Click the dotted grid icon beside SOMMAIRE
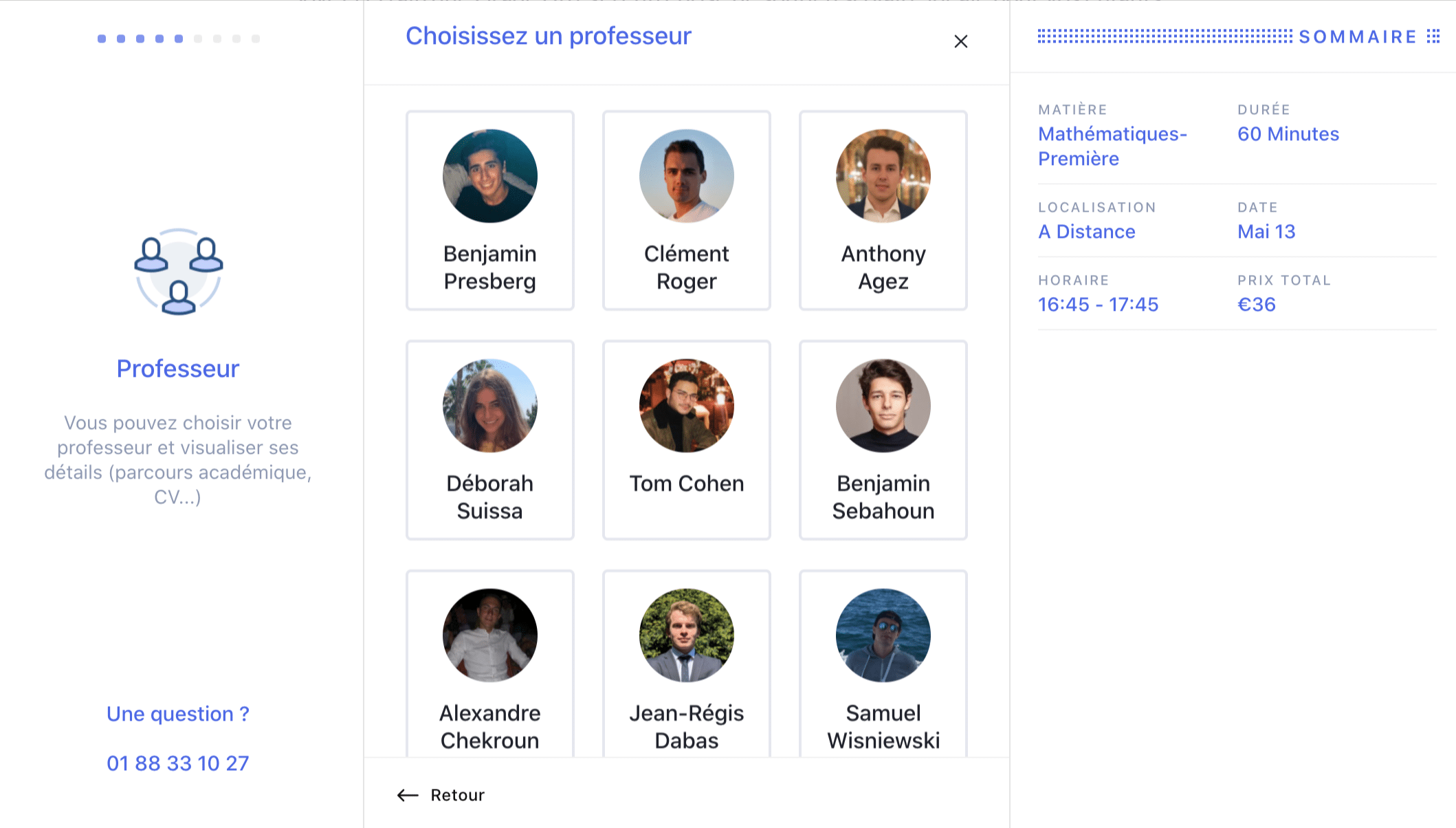 1433,36
